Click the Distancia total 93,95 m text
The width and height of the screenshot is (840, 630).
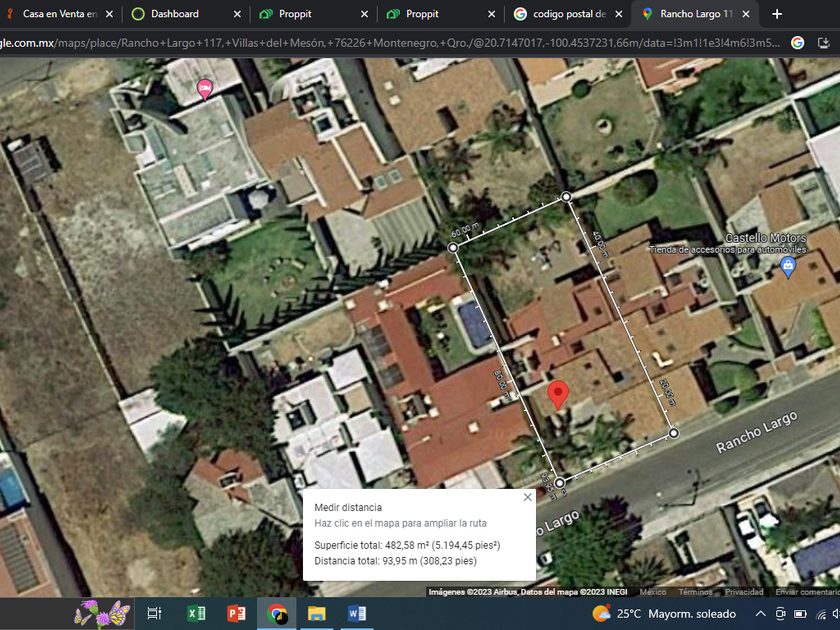pyautogui.click(x=395, y=561)
